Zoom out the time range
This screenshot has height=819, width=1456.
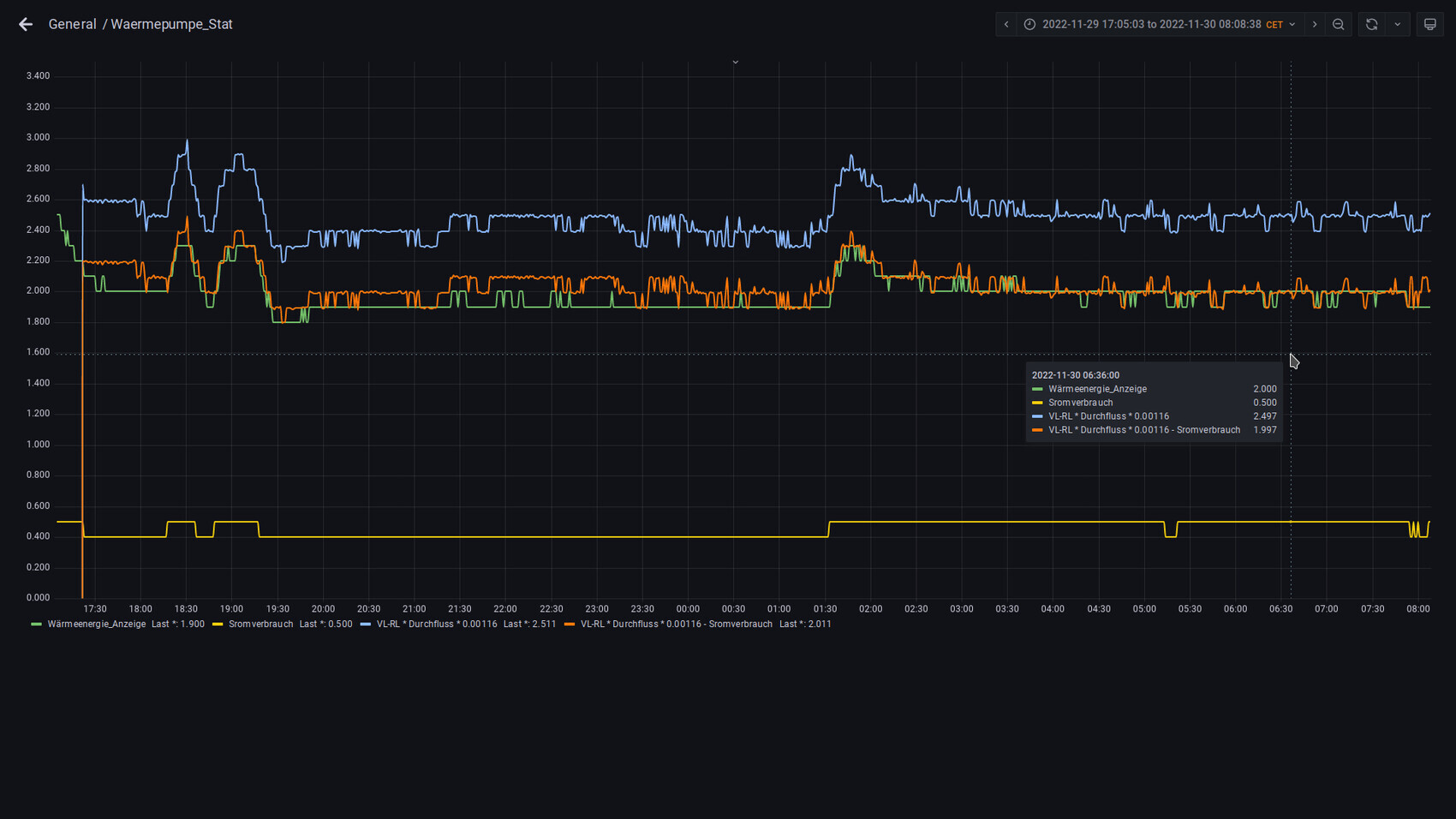1339,24
